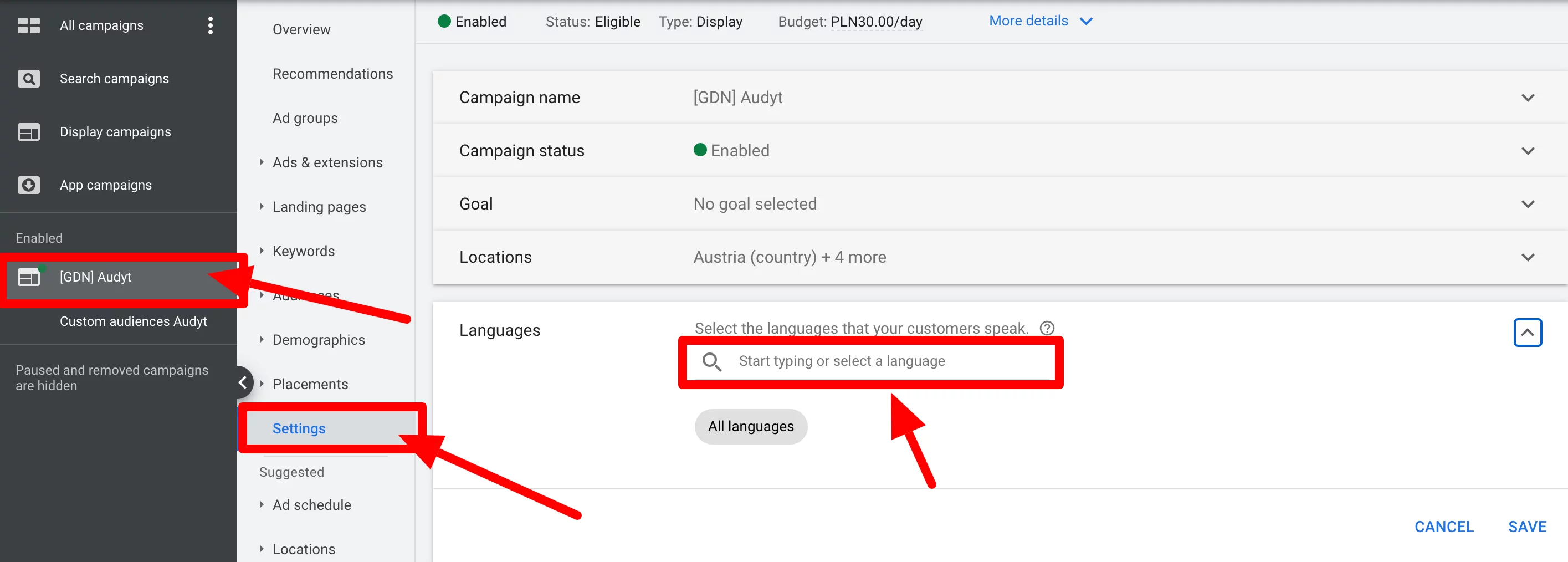Click Type: Display text
This screenshot has height=562, width=1568.
point(700,22)
